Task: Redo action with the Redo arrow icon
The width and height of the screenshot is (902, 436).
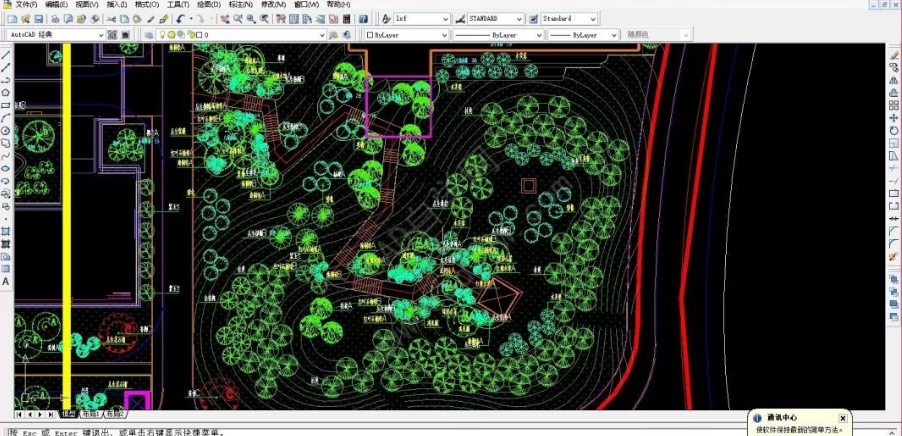Action: tap(200, 19)
